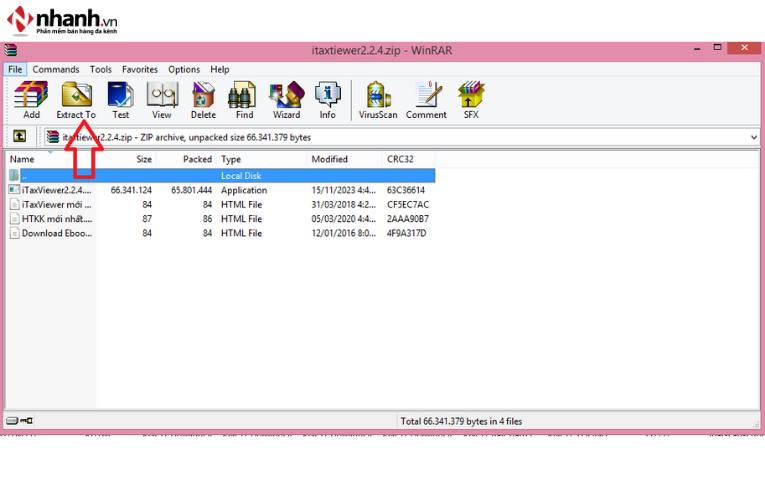
Task: Click the status text Total 66.341.379 bytes
Action: point(461,421)
